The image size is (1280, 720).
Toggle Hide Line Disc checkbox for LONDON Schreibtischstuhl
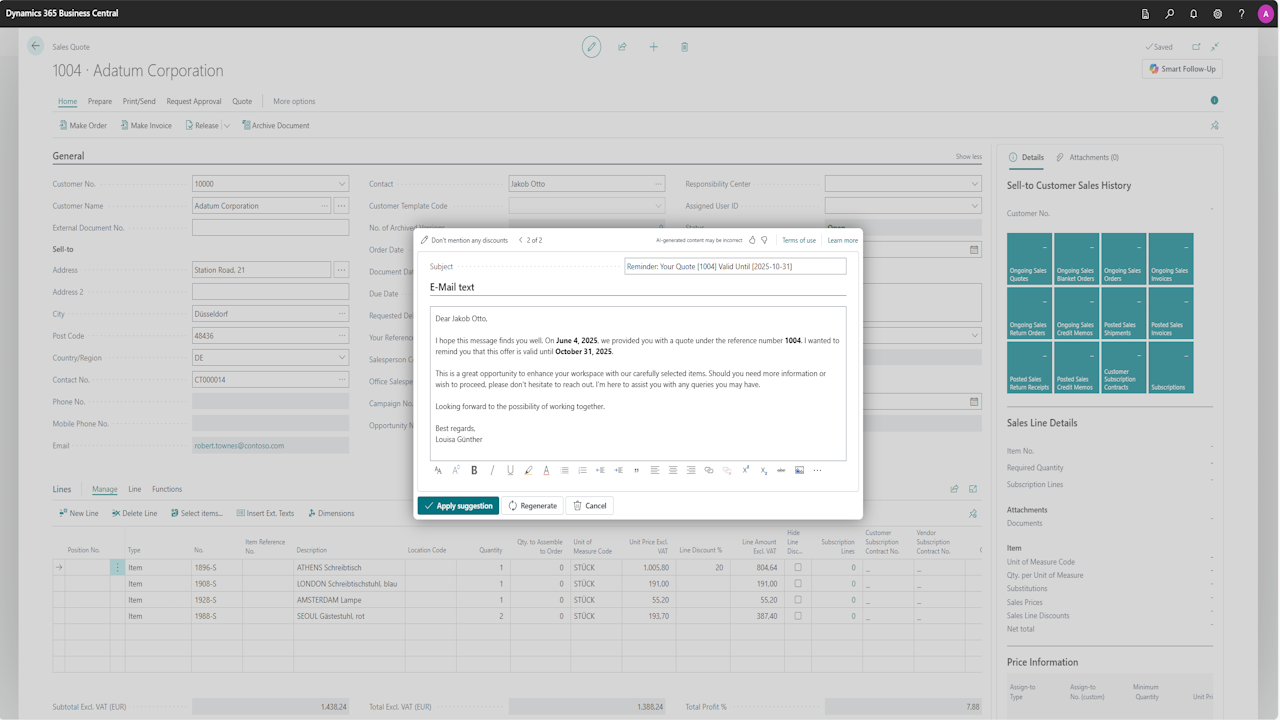(798, 583)
